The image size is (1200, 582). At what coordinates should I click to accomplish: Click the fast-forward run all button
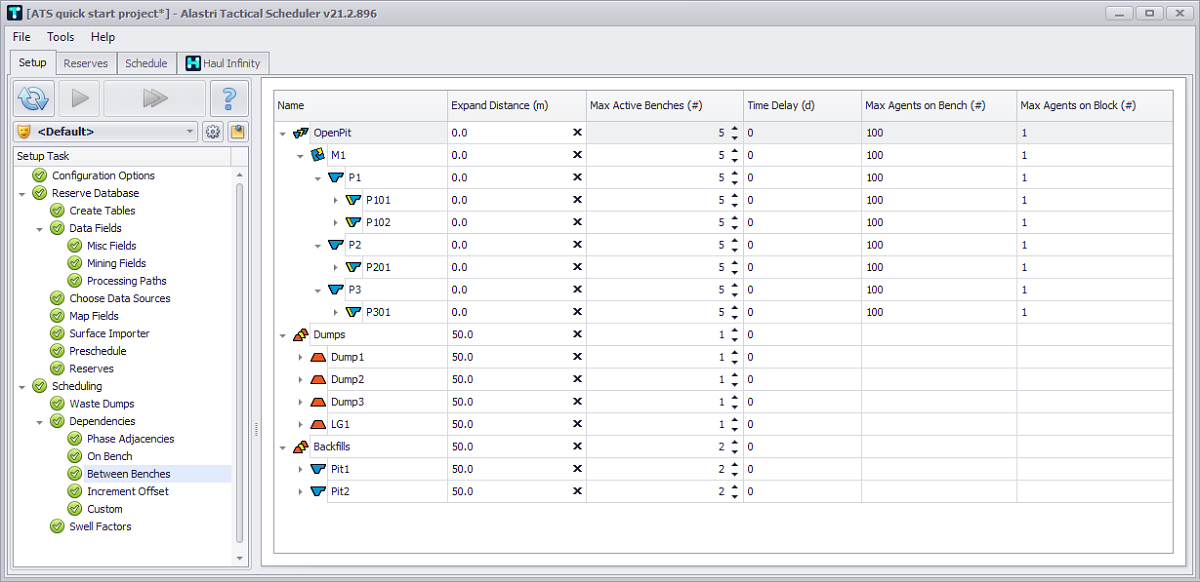coord(154,98)
